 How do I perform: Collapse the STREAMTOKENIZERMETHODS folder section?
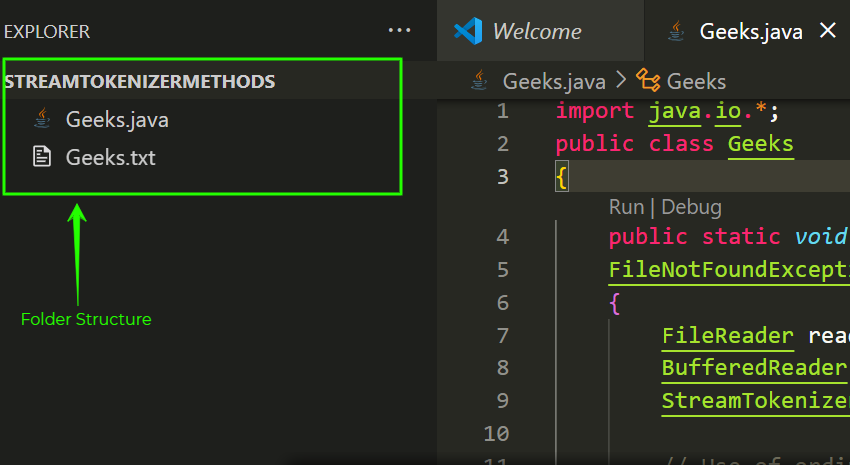pyautogui.click(x=140, y=81)
